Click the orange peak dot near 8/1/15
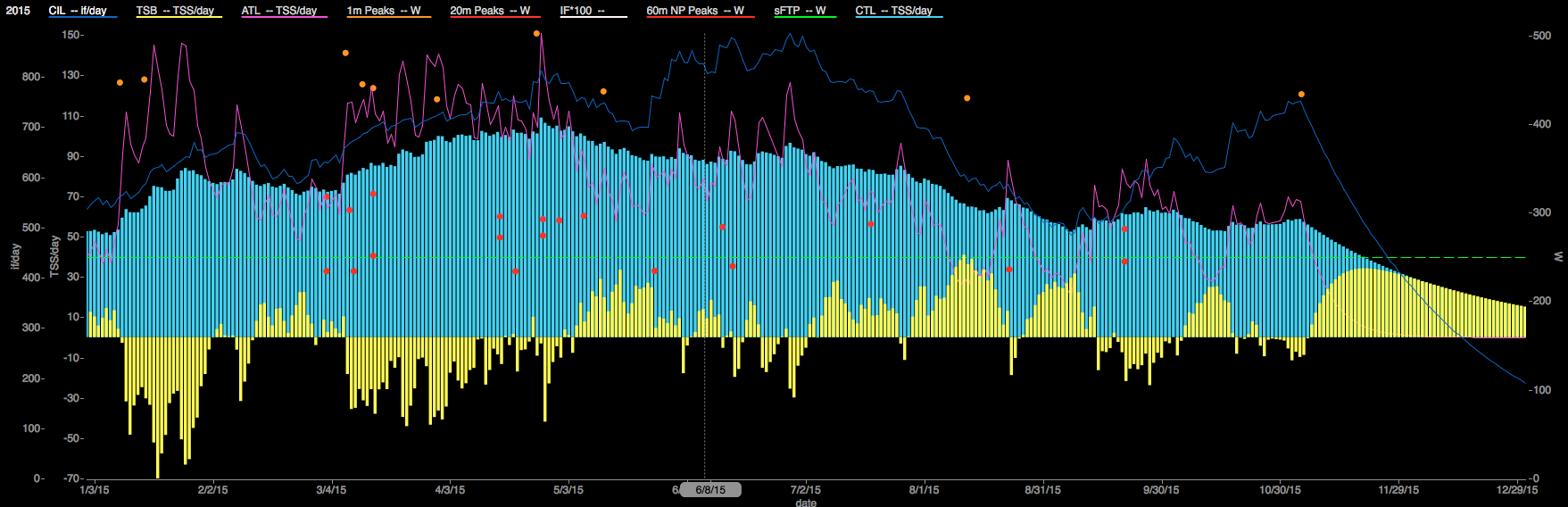 pos(967,98)
